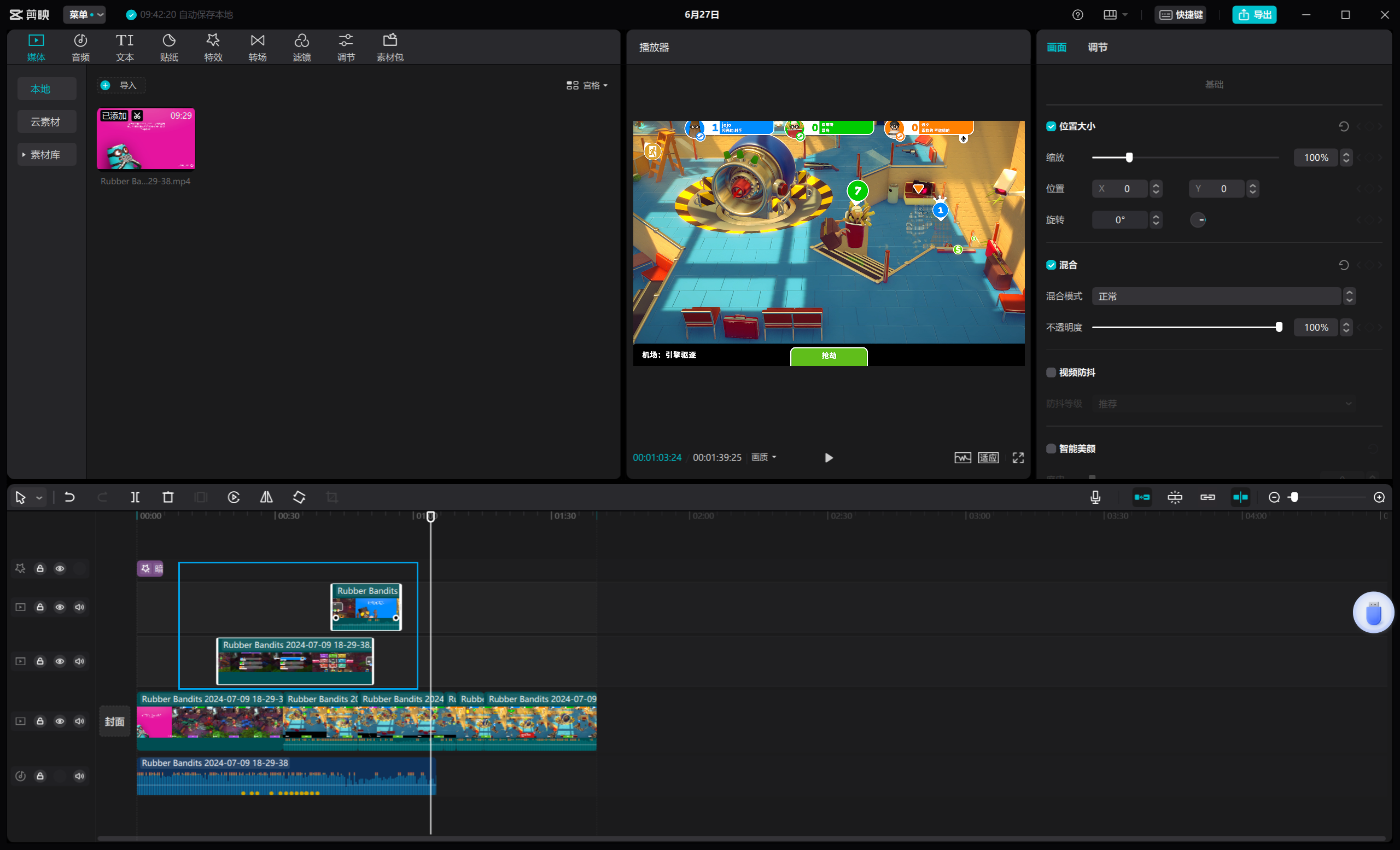
Task: Open the 转场 transitions panel
Action: tap(258, 47)
